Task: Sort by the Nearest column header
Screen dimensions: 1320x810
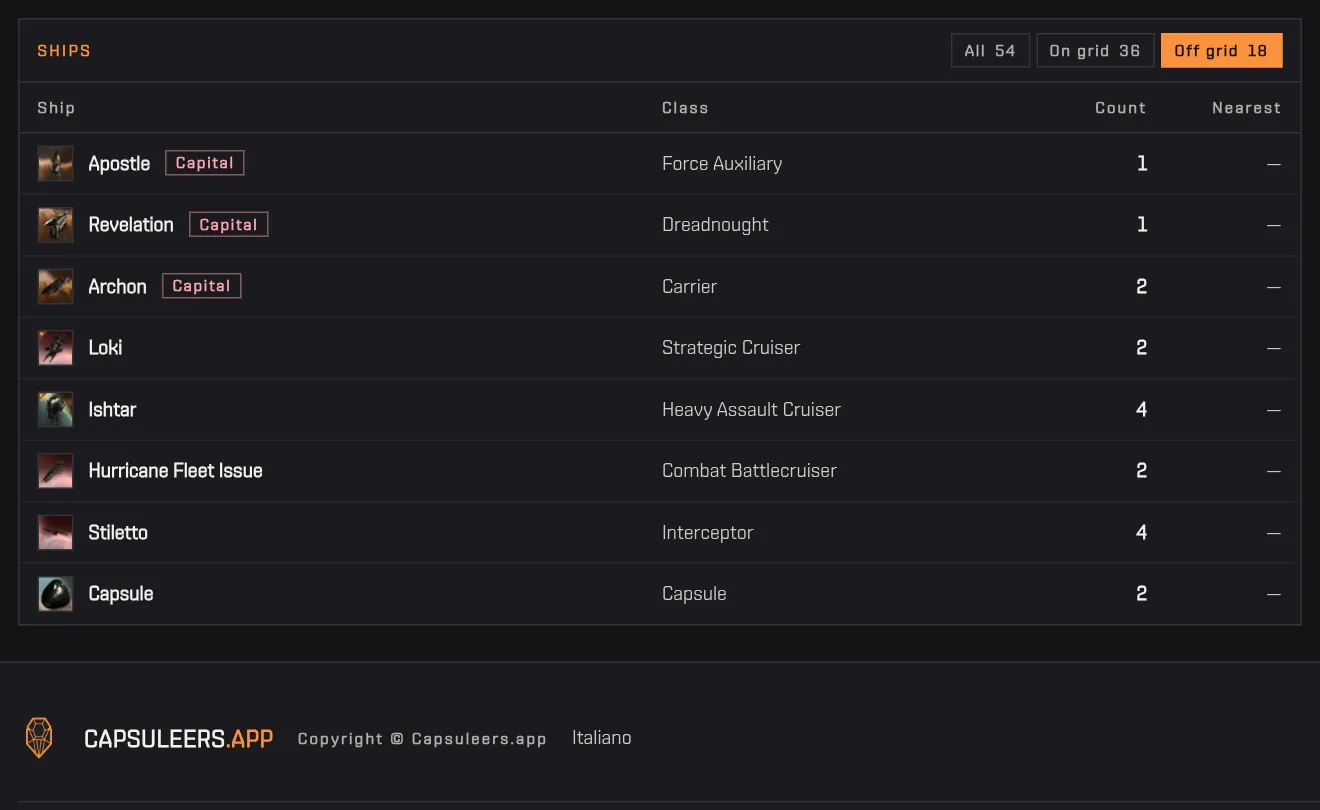Action: coord(1246,108)
